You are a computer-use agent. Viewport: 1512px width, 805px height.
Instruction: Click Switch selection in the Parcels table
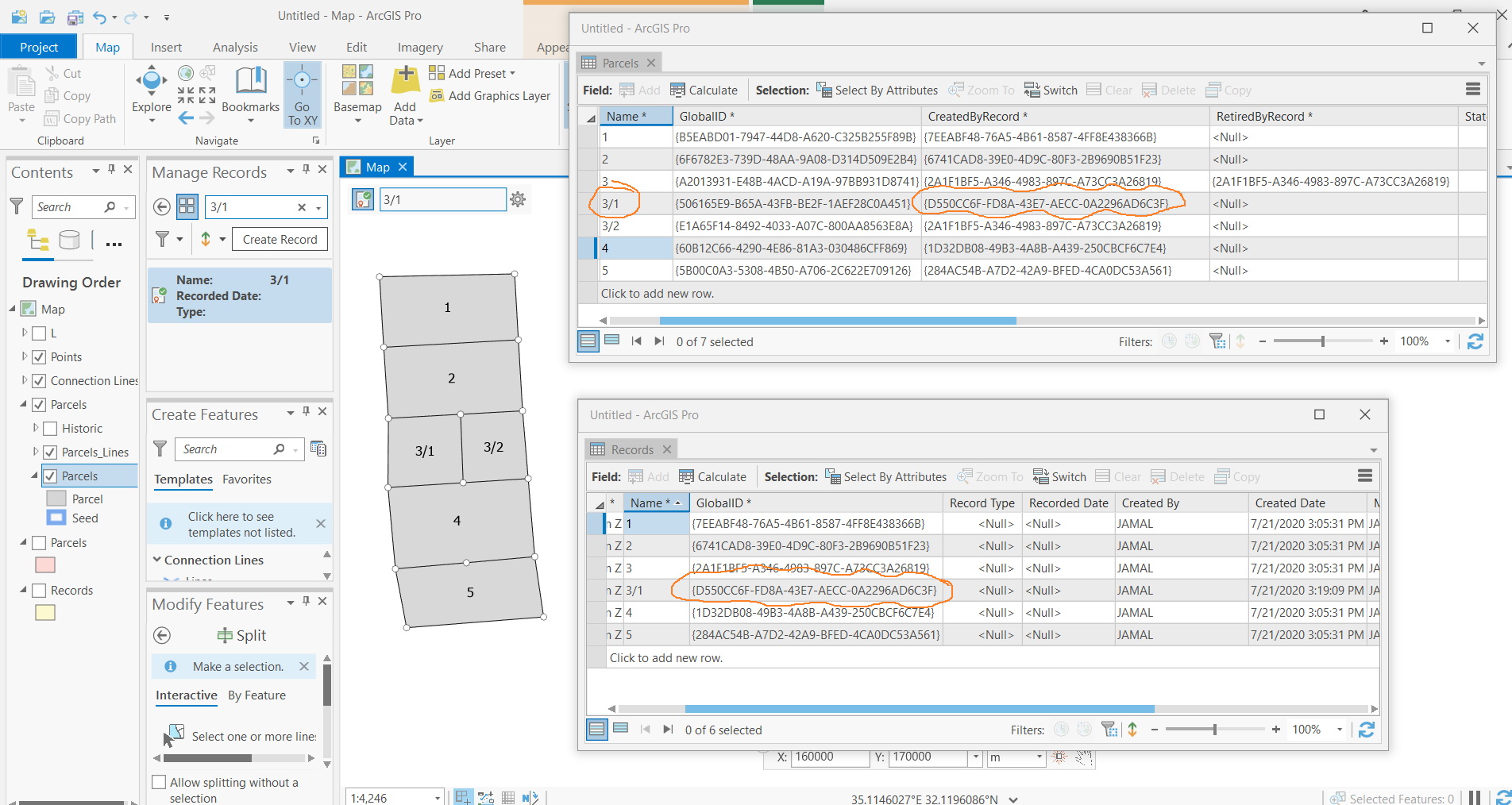[1051, 91]
